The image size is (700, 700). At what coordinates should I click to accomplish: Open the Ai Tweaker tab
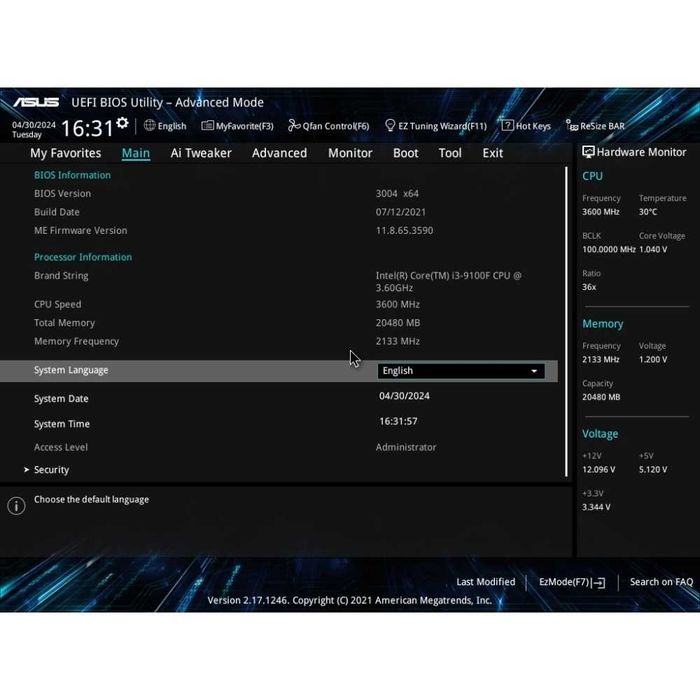[x=201, y=153]
